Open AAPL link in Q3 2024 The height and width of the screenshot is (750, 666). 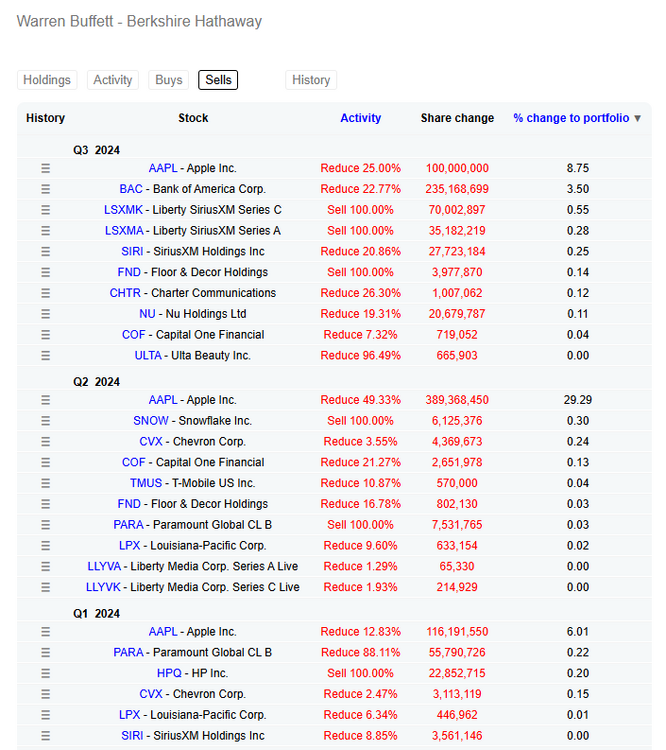(x=163, y=168)
